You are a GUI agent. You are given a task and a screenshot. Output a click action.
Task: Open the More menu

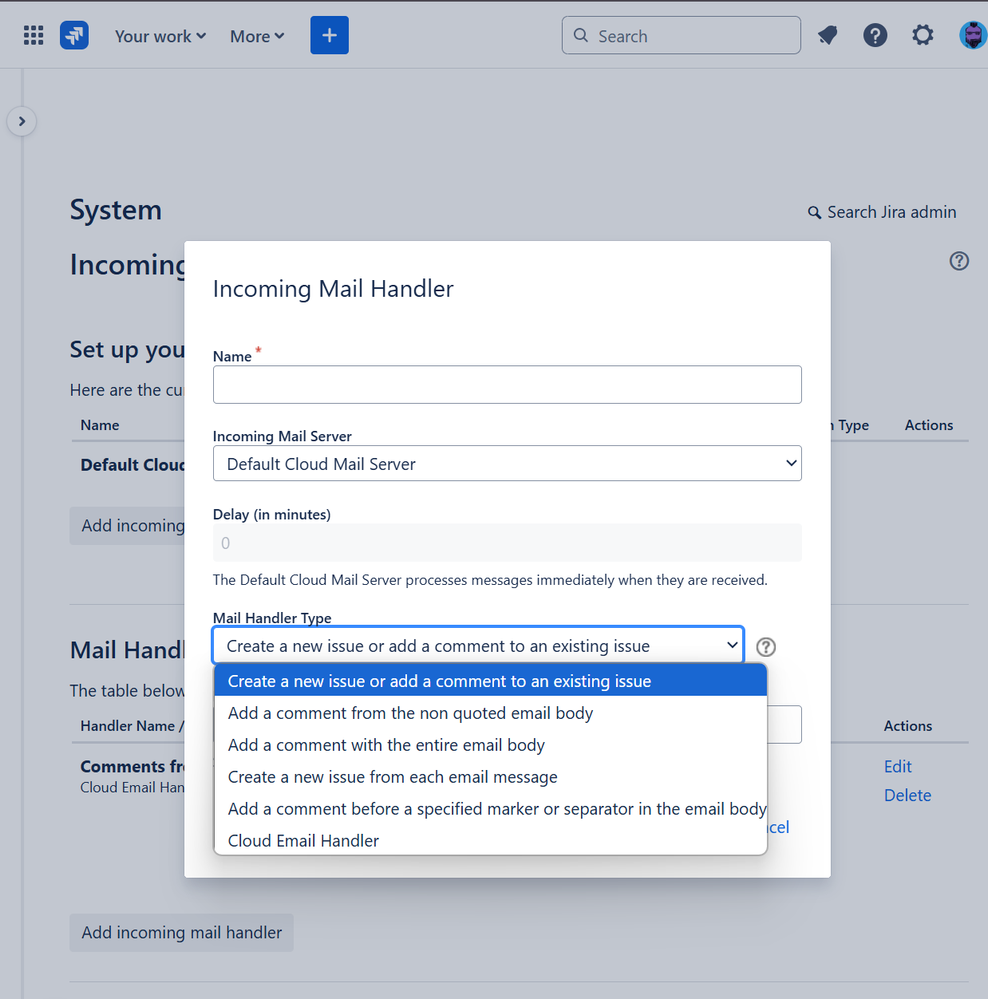coord(257,36)
